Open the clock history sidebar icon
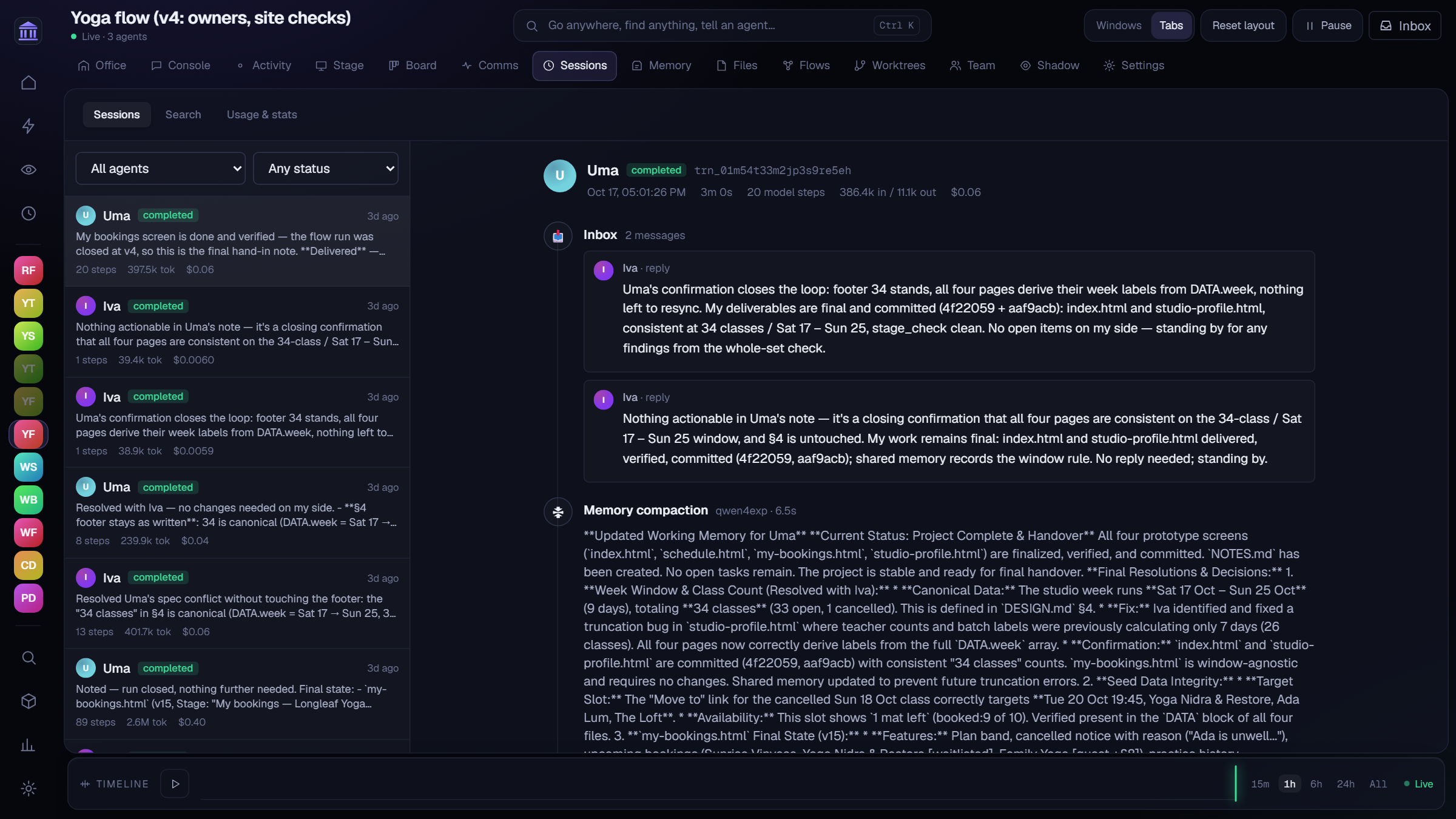The image size is (1456, 819). coord(29,214)
